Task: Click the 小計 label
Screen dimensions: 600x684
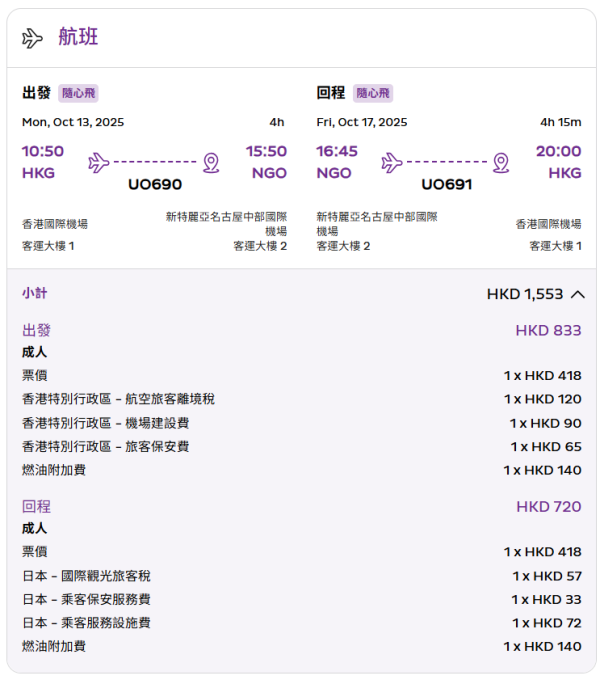Action: 34,293
